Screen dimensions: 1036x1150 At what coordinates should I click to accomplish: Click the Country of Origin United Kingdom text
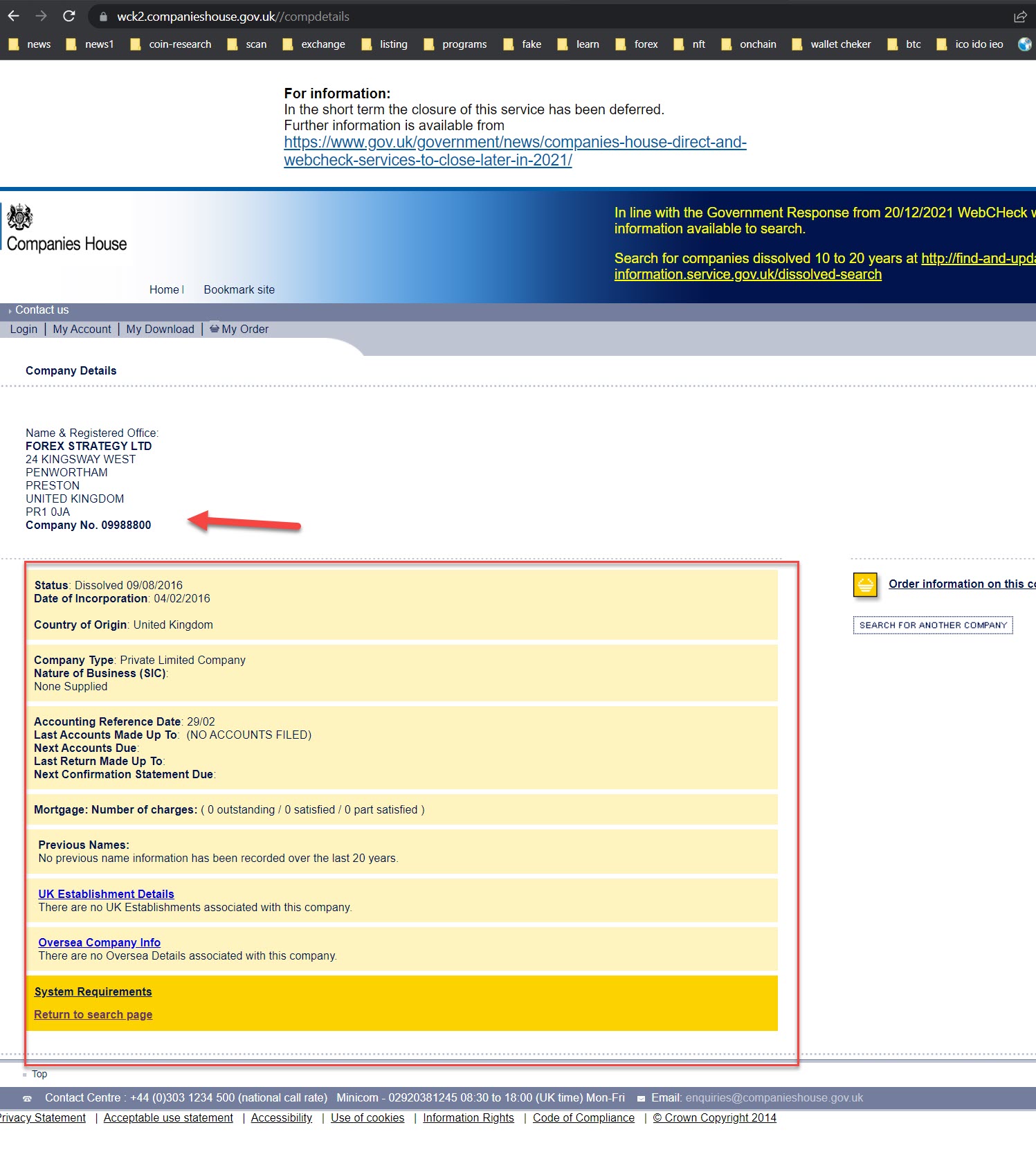123,625
